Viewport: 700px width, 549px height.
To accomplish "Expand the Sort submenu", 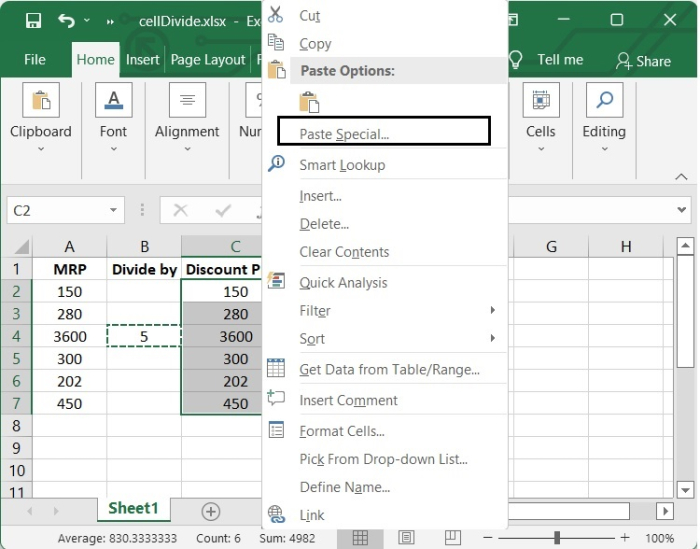I will (492, 339).
